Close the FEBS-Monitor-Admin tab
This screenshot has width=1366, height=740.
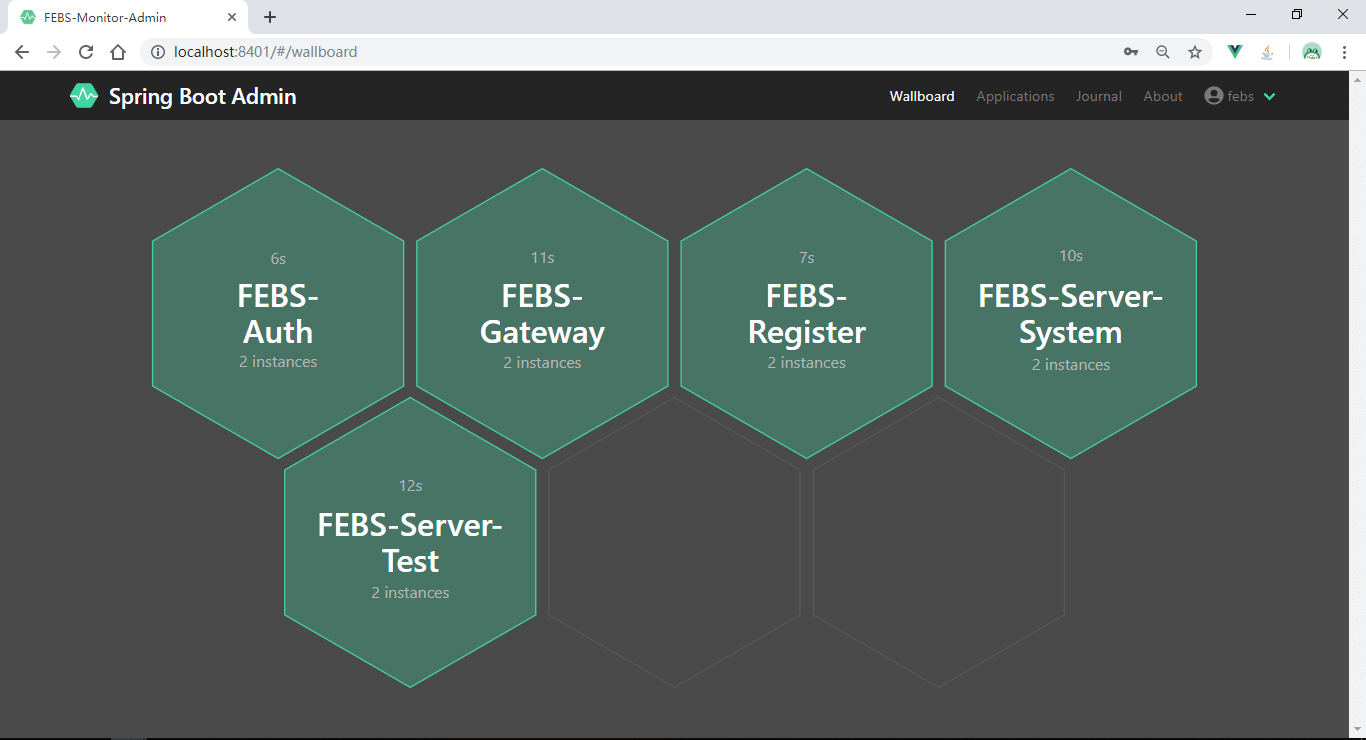tap(232, 17)
